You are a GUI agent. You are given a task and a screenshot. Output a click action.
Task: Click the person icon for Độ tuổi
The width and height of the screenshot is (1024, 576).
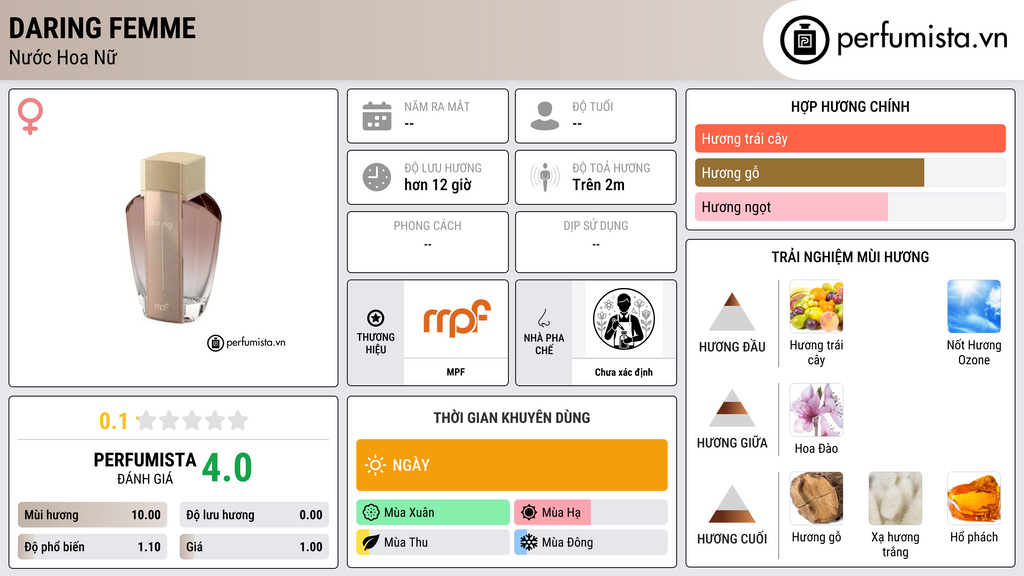(x=545, y=116)
